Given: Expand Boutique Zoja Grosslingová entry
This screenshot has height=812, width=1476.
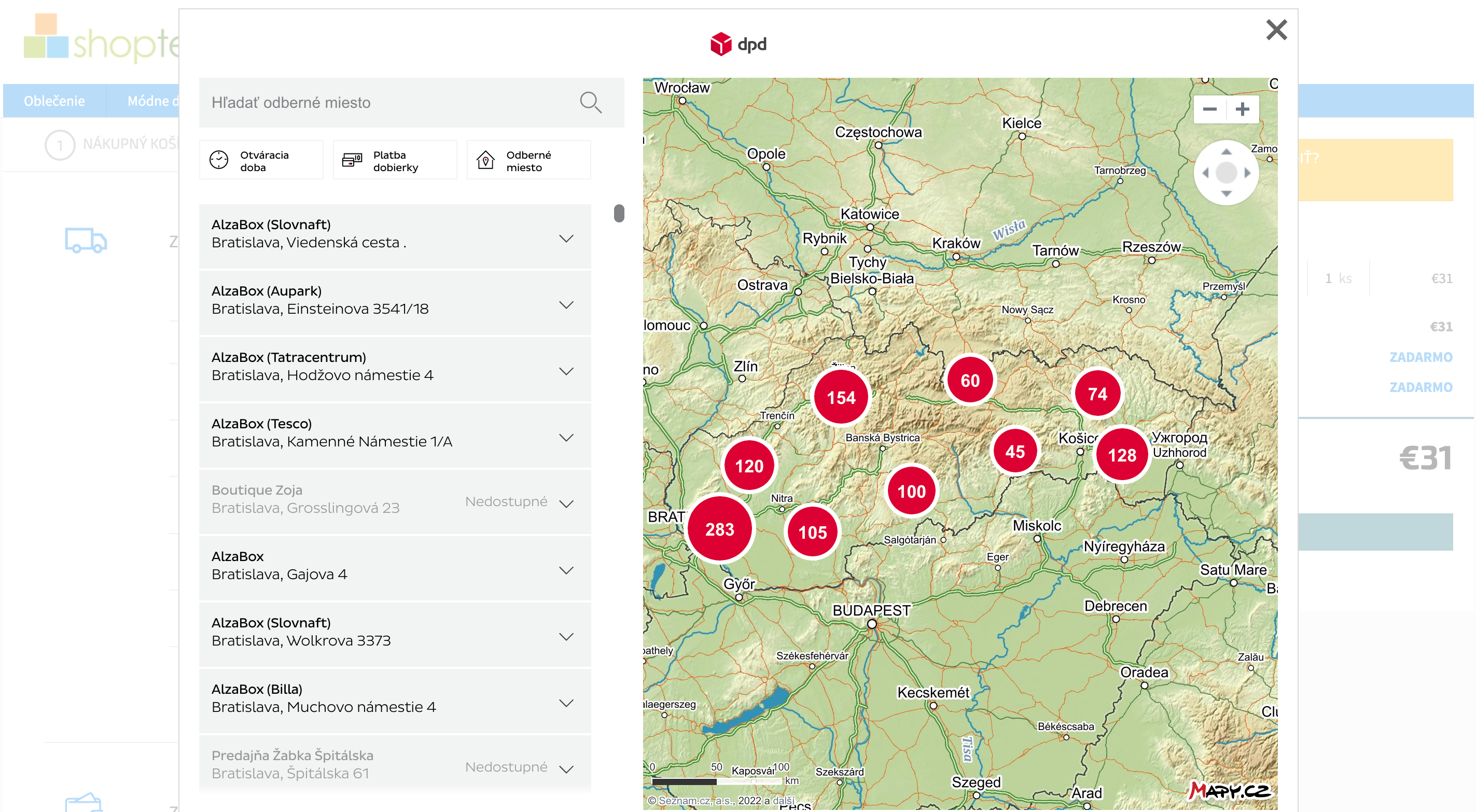Looking at the screenshot, I should (566, 503).
